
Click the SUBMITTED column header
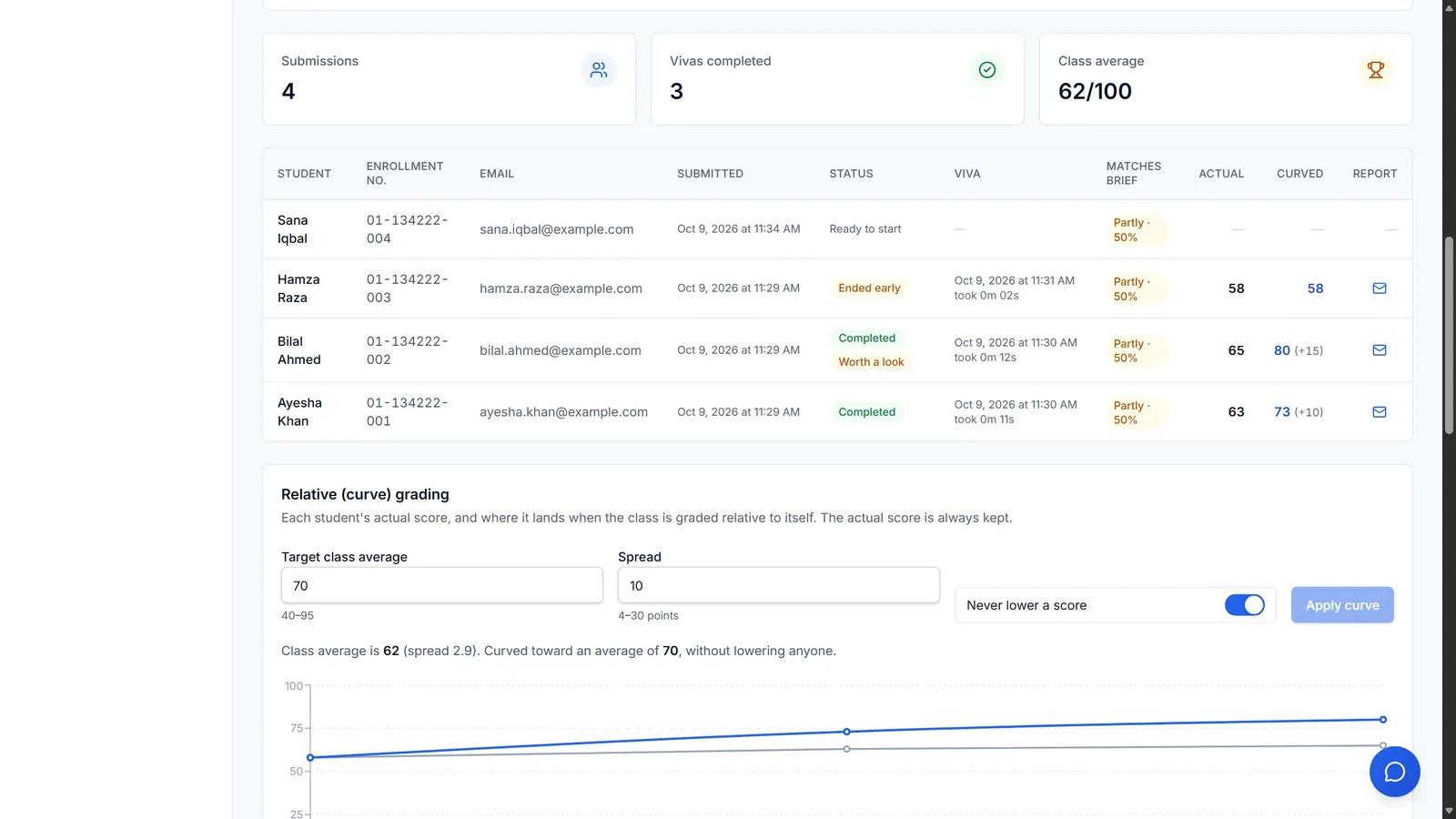coord(710,174)
